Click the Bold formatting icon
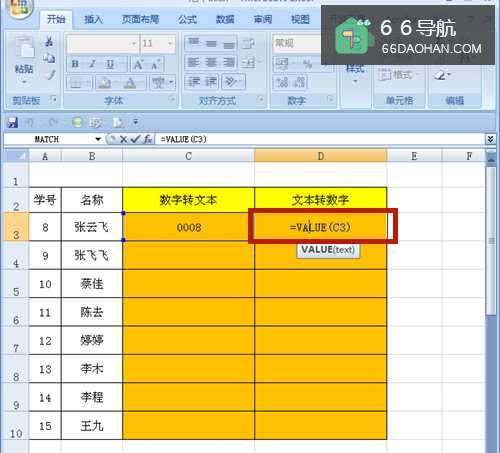 pyautogui.click(x=75, y=64)
